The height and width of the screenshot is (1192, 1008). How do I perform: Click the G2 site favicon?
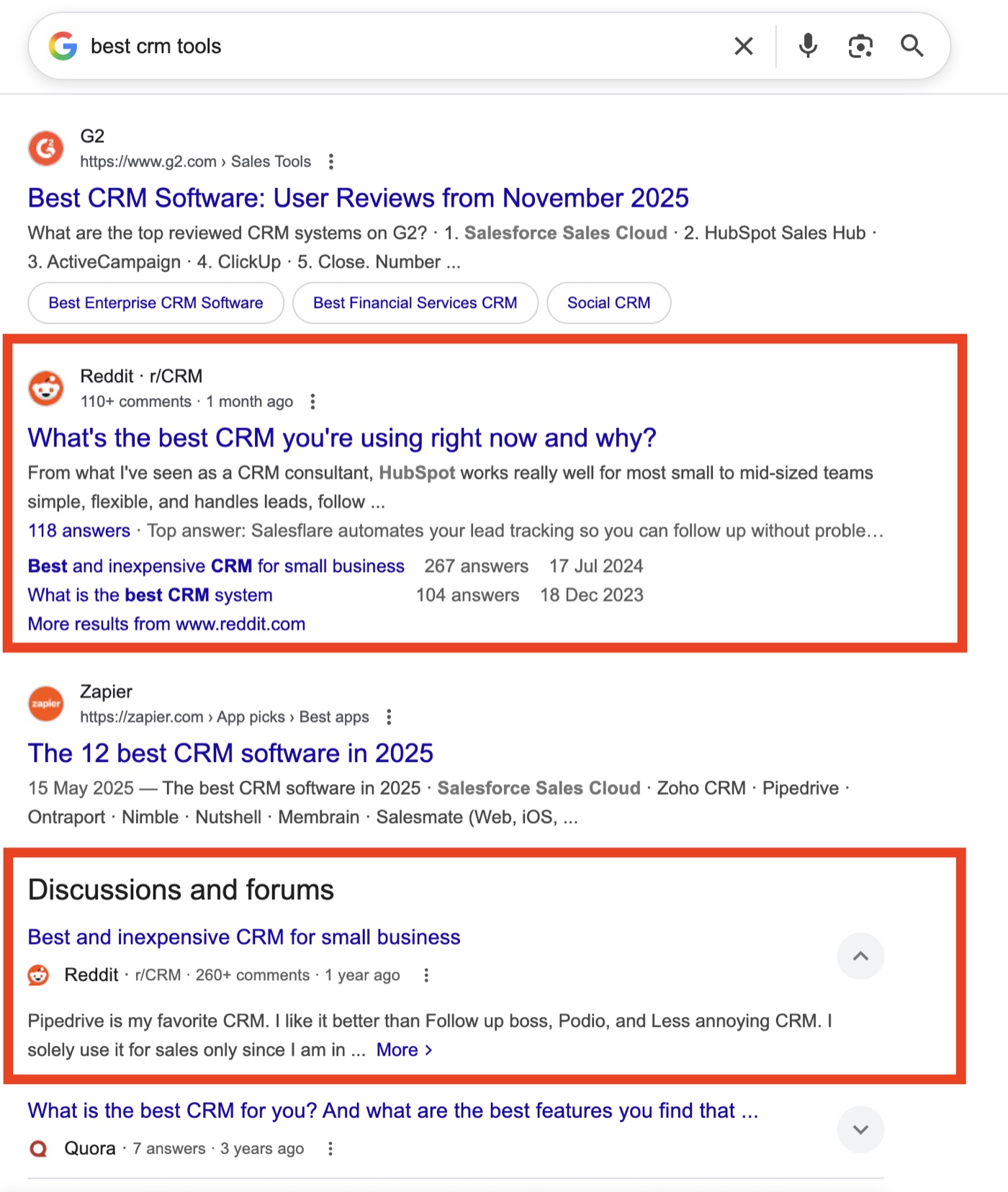coord(46,148)
